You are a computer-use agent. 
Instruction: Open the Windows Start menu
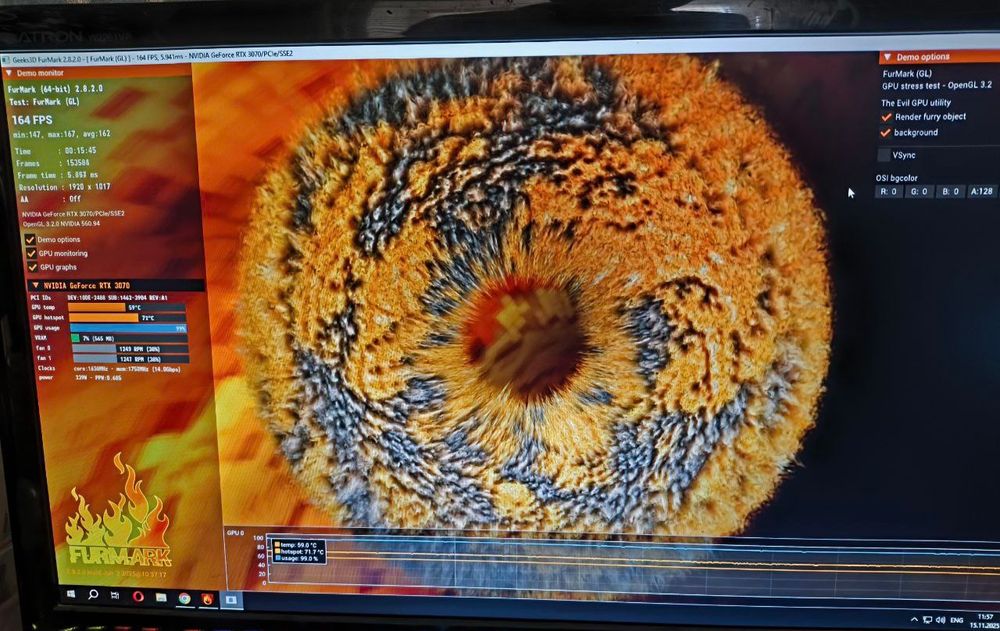point(71,594)
